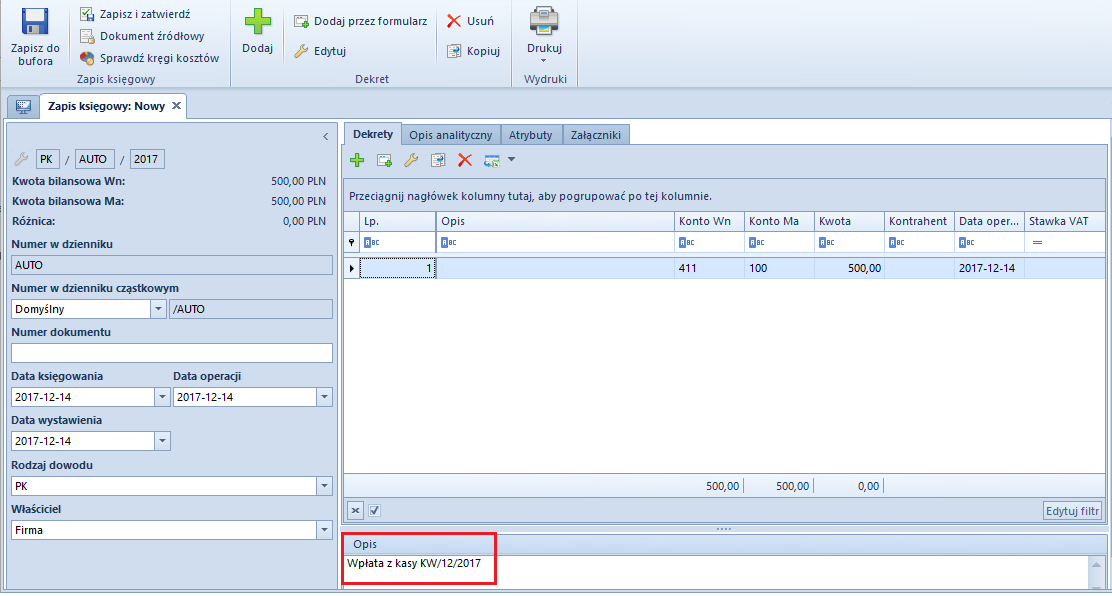Screen dimensions: 1112x596
Task: Click the Kwota cell 500,00 in row
Action: [849, 268]
